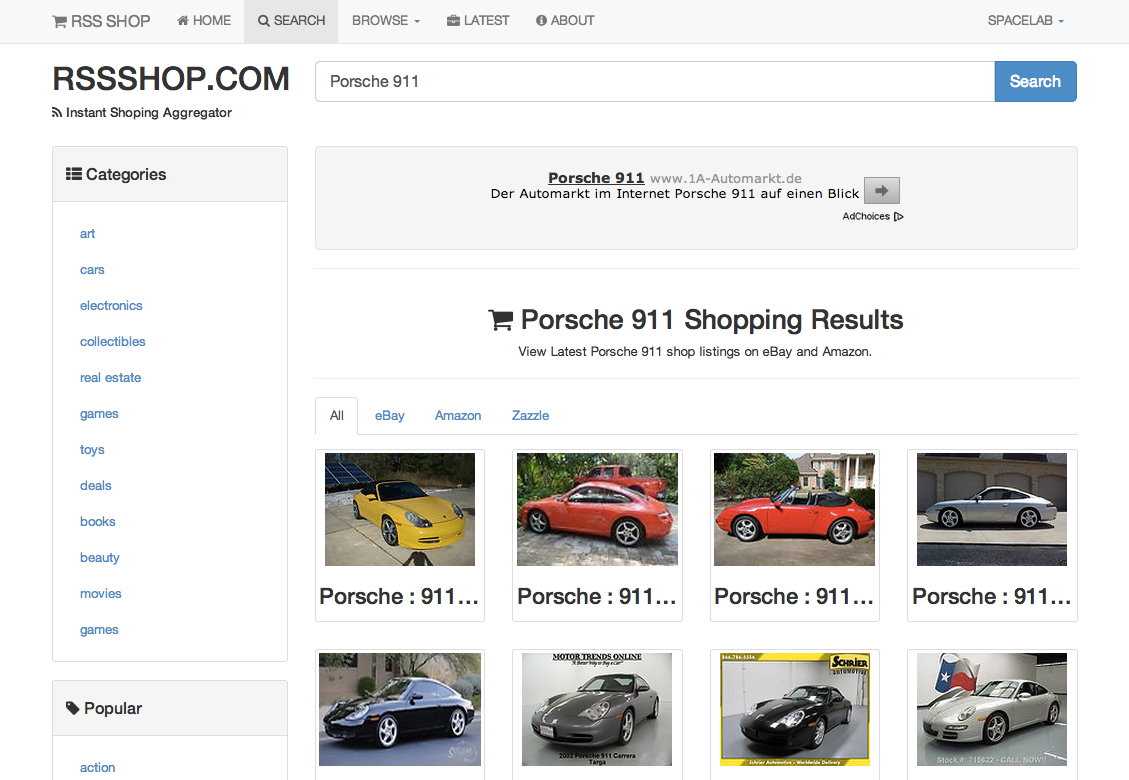Screen dimensions: 1129x780
Task: Click the RSS SHOP cart brand logo
Action: point(102,21)
